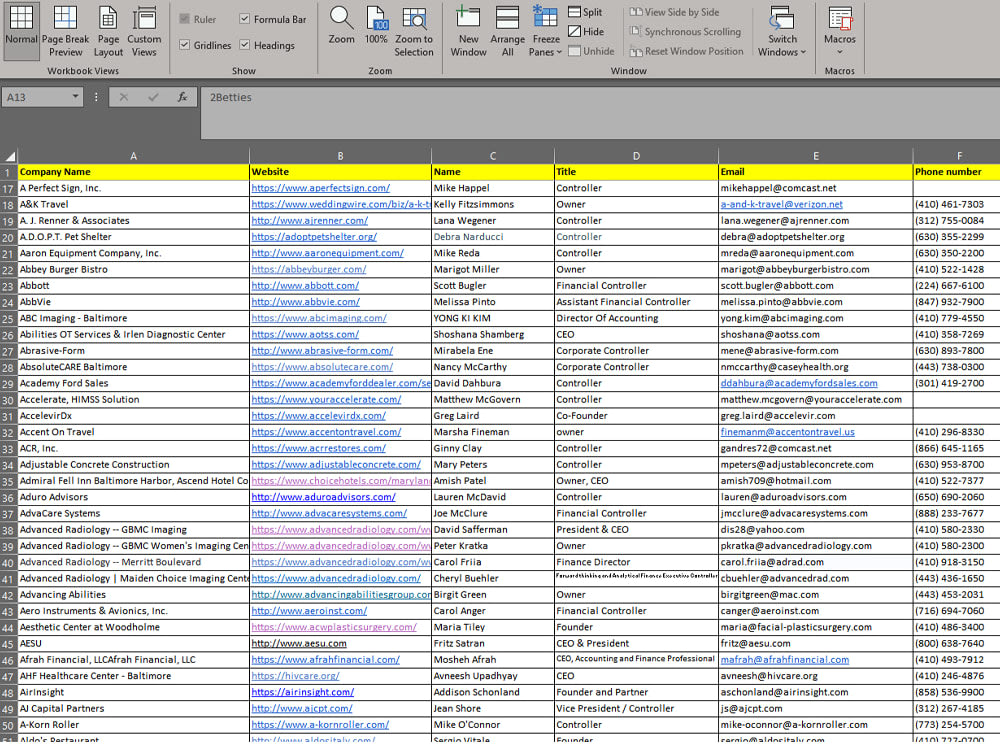Screen dimensions: 1000x750
Task: Select the cell Mike Happel
Action: [x=492, y=188]
